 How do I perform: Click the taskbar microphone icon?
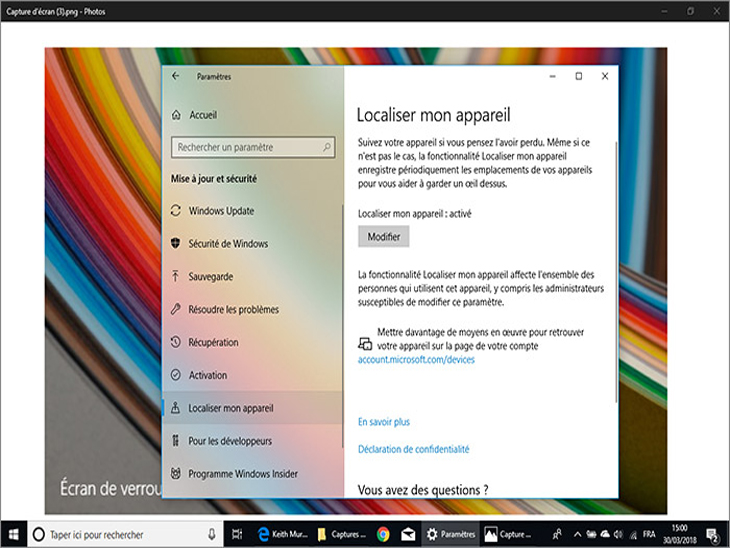212,534
